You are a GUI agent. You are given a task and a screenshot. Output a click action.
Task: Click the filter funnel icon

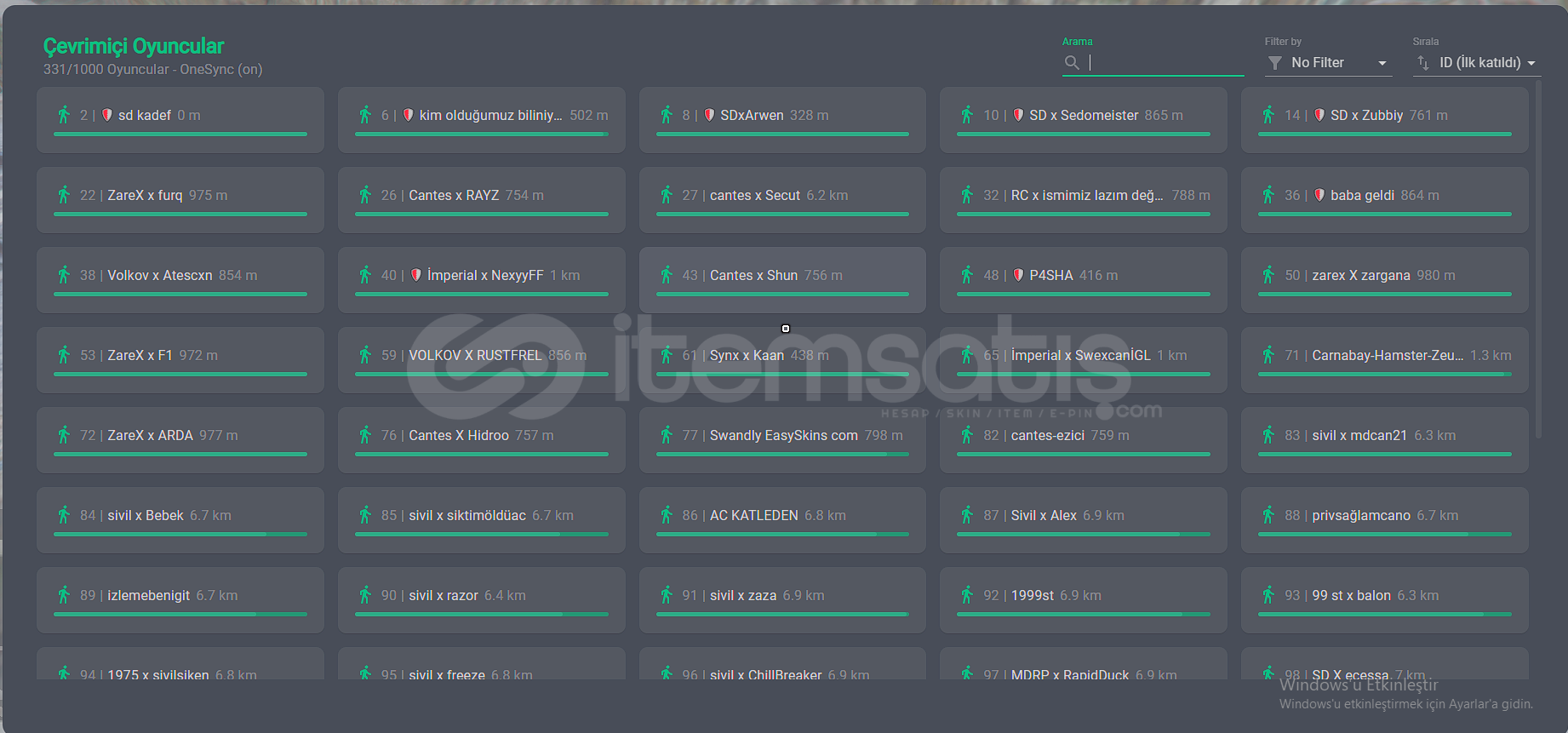tap(1274, 63)
